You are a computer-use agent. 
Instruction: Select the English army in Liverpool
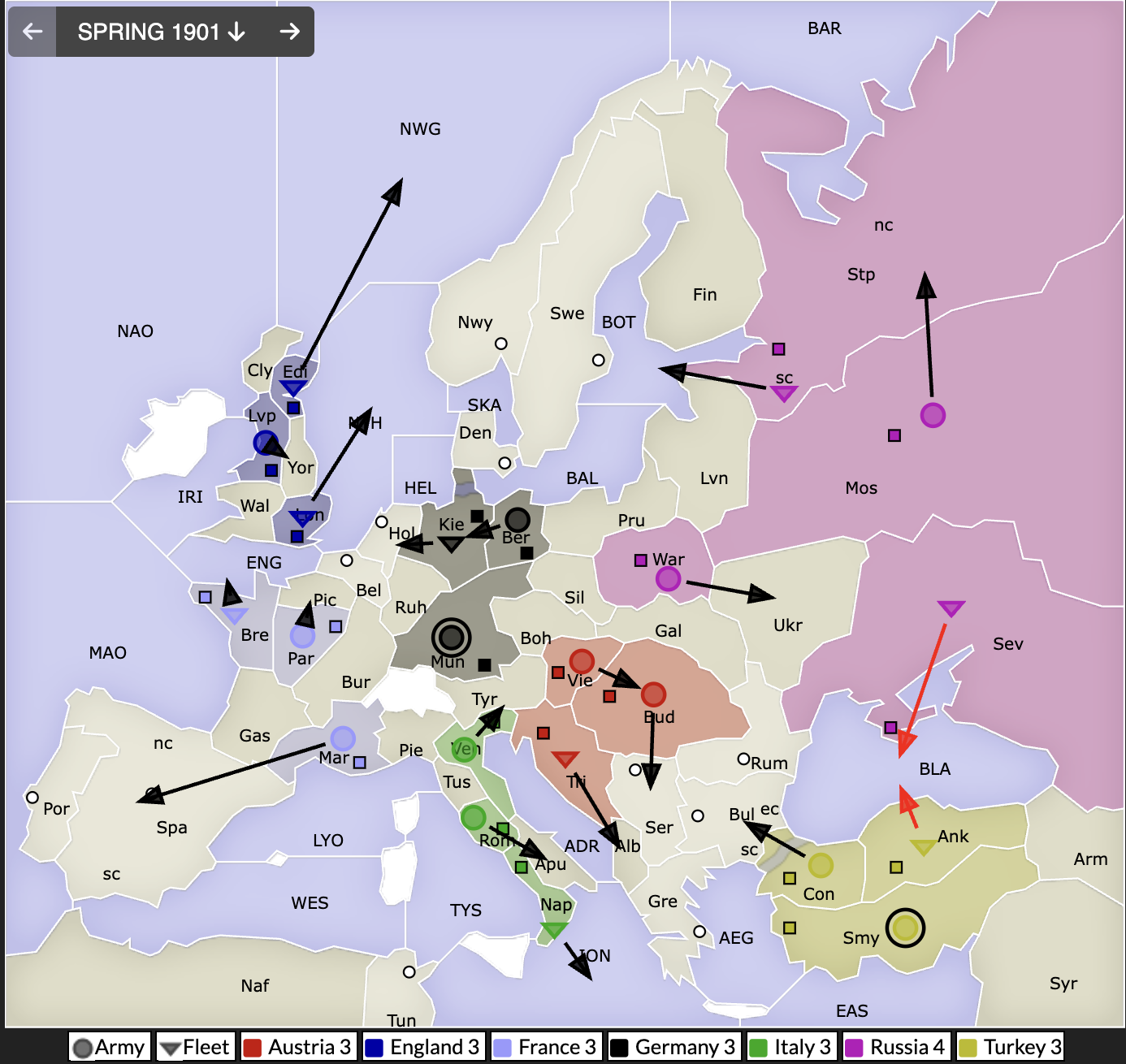pos(266,443)
